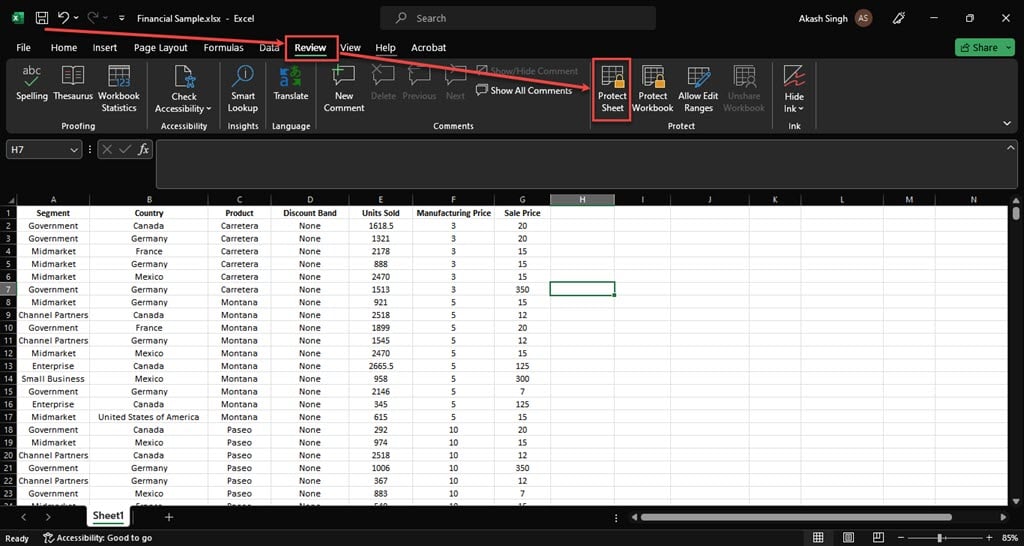
Task: Select the Small Business cell
Action: [53, 379]
